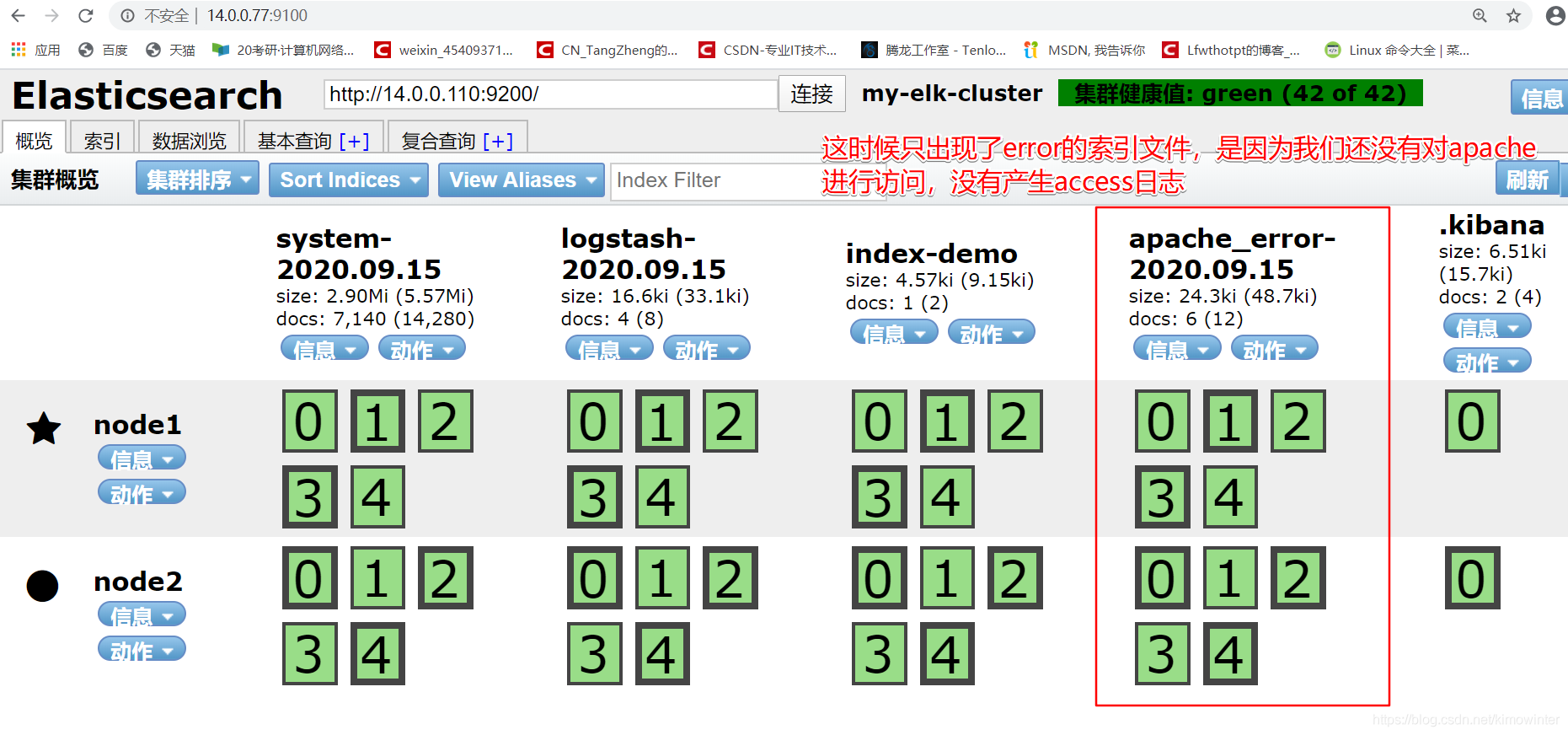The image size is (1568, 735).
Task: Click the node1 node name label
Action: 137,424
